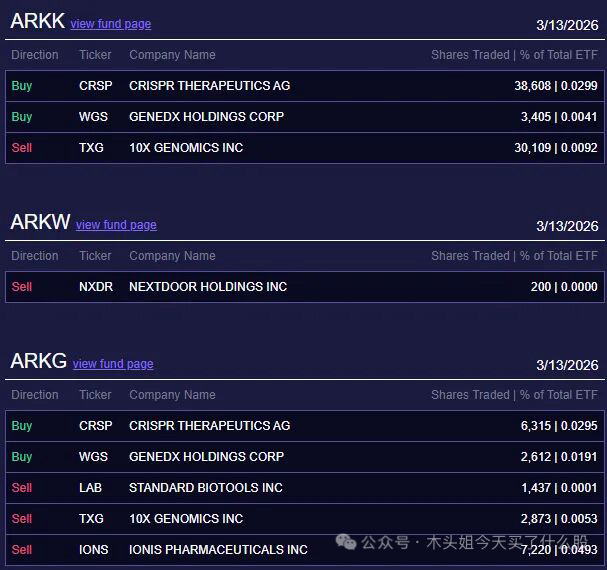The height and width of the screenshot is (570, 607).
Task: Click Sell direction in IONS row
Action: (22, 549)
